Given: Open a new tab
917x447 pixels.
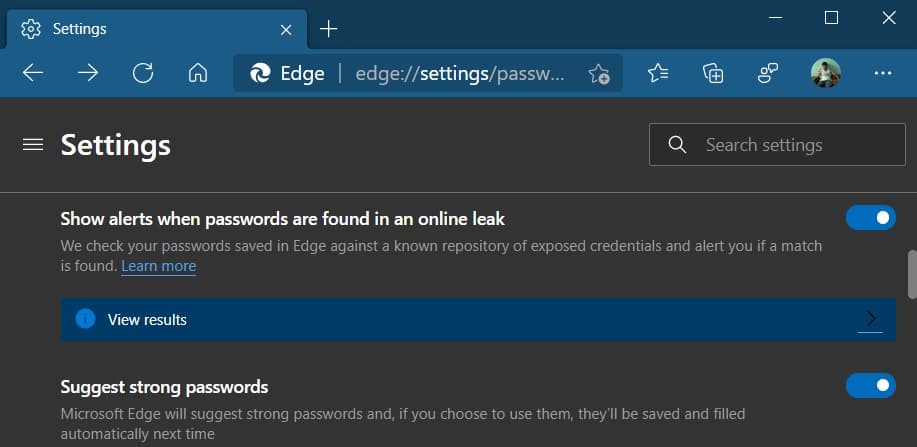Looking at the screenshot, I should (328, 29).
